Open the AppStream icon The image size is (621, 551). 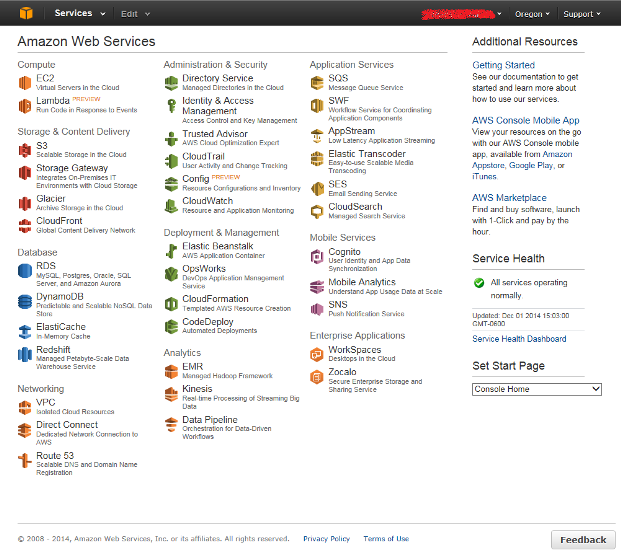click(317, 136)
